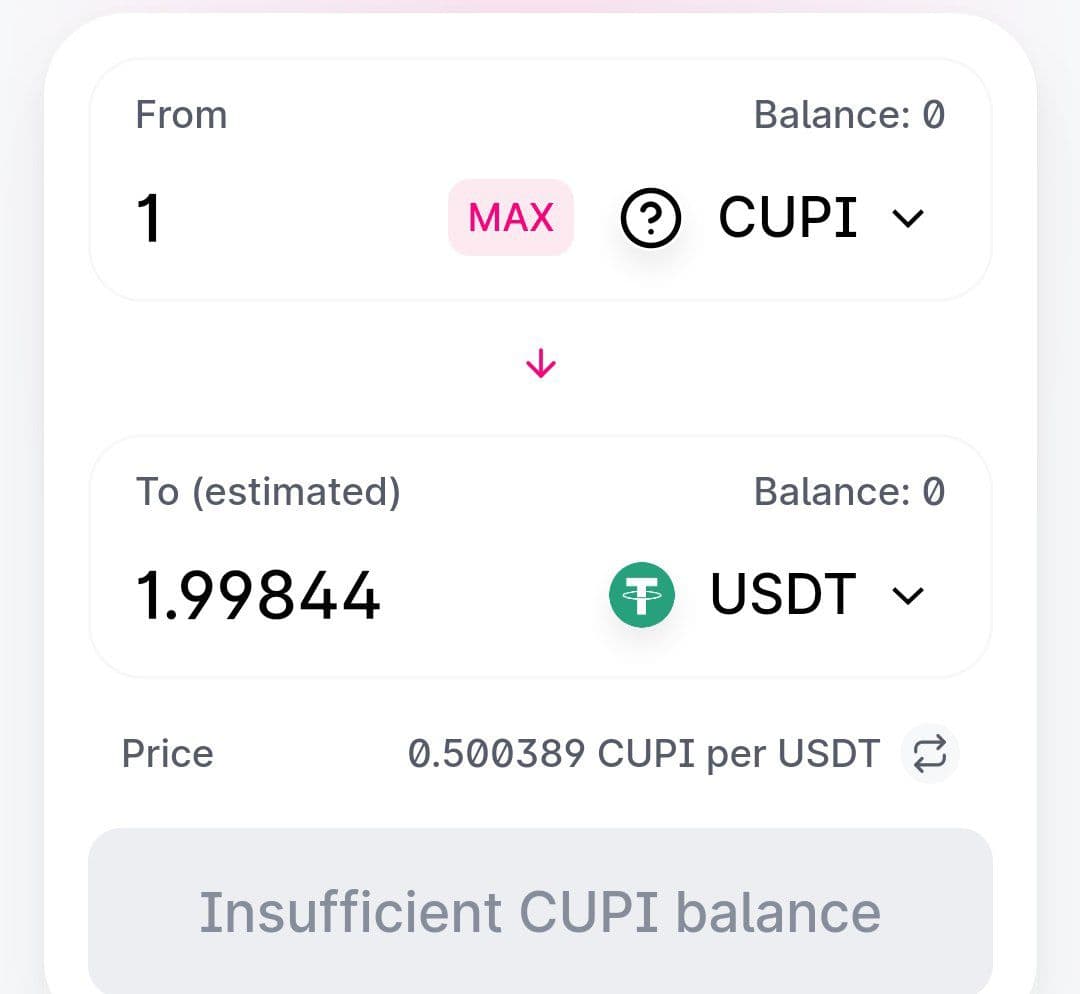Expand the CUPI token dropdown chevron

(908, 218)
